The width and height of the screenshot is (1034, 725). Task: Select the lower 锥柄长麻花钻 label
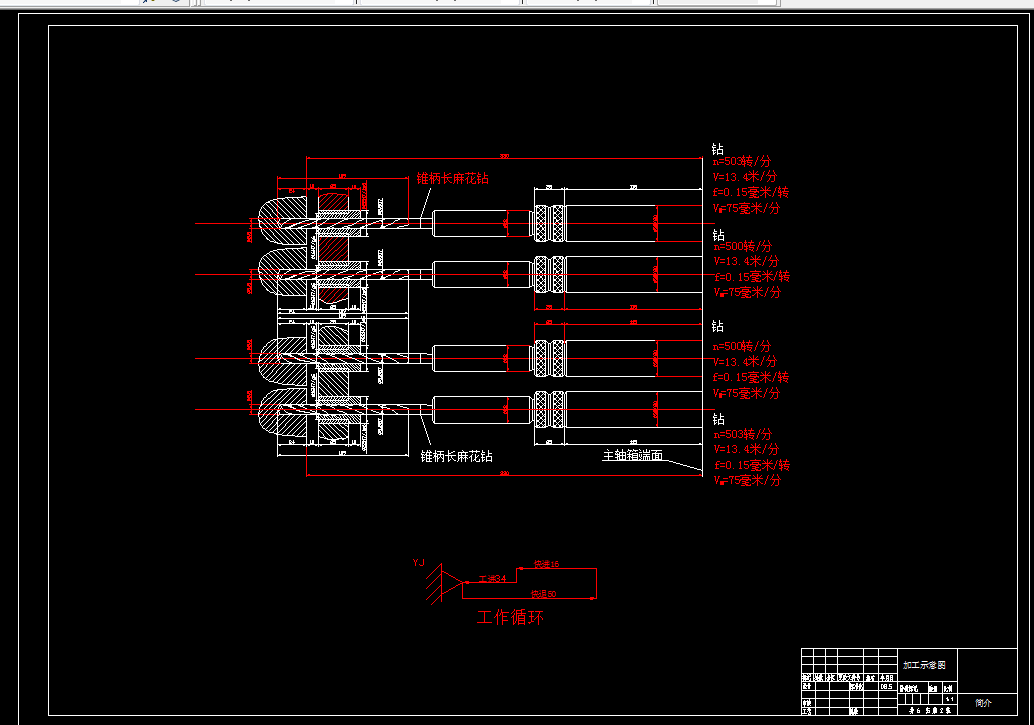click(x=456, y=456)
